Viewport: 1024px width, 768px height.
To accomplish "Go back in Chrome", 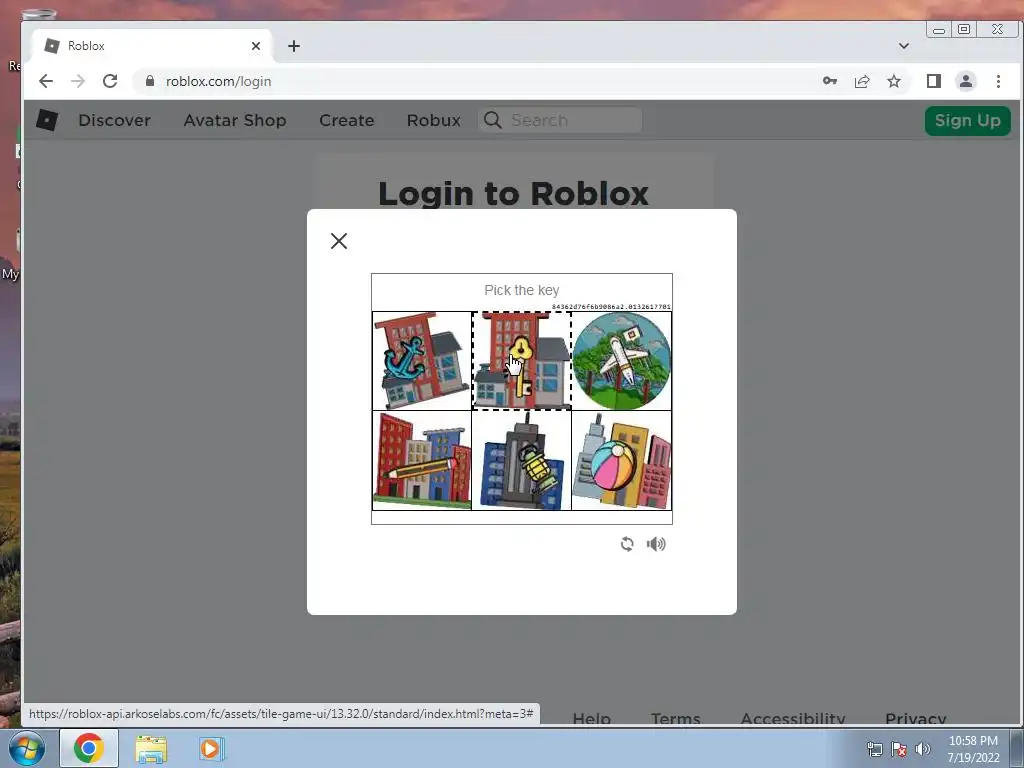I will (46, 81).
